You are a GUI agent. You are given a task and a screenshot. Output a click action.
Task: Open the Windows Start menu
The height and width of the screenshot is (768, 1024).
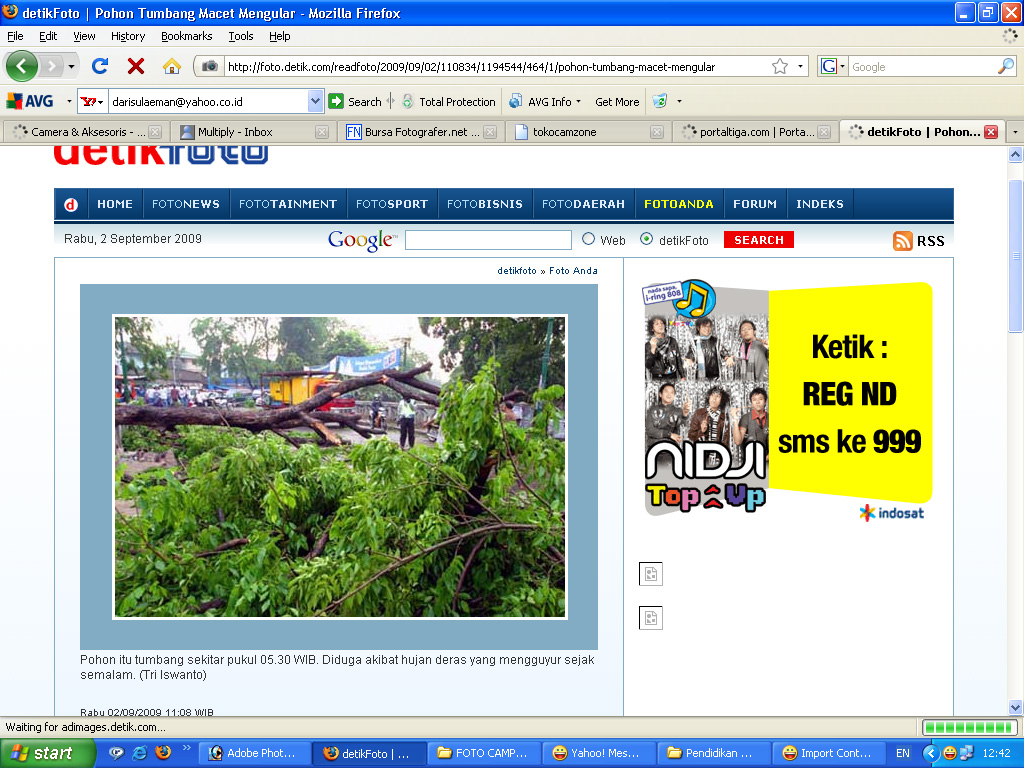point(47,753)
